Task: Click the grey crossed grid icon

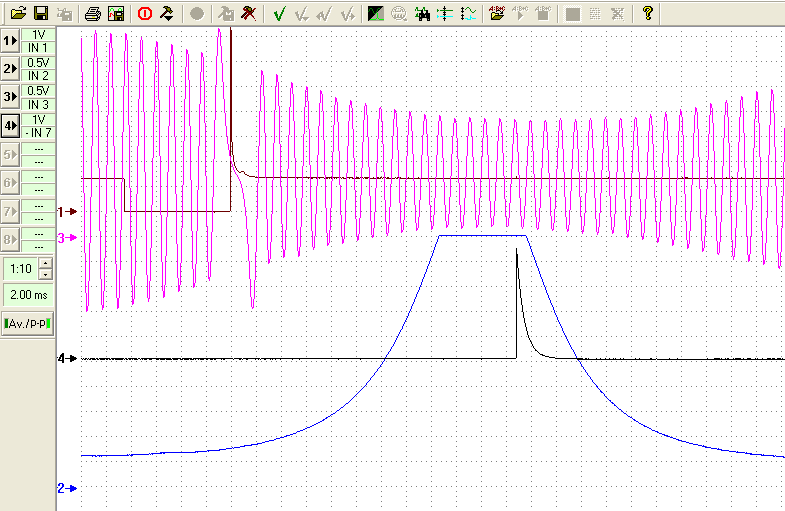Action: click(x=617, y=14)
